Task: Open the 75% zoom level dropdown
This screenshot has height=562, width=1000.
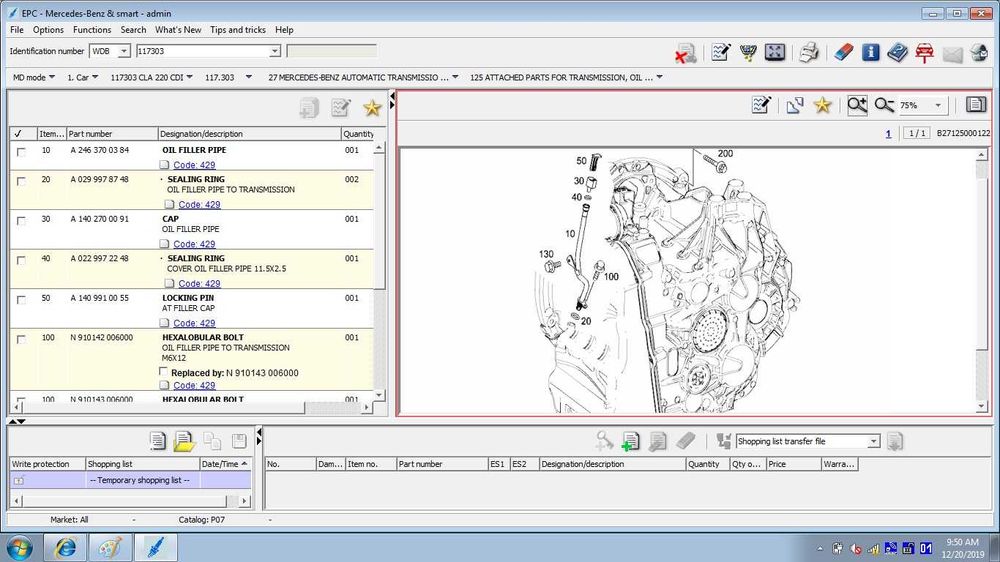Action: [x=937, y=105]
